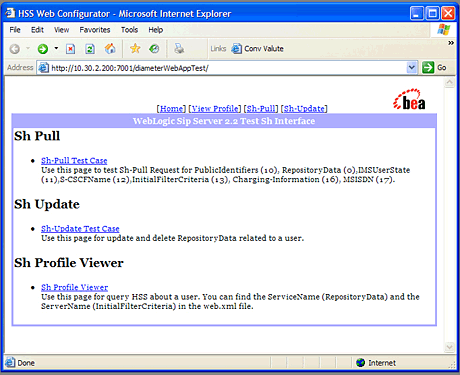
Task: Click the Windows flag logo throbber
Action: pos(444,30)
